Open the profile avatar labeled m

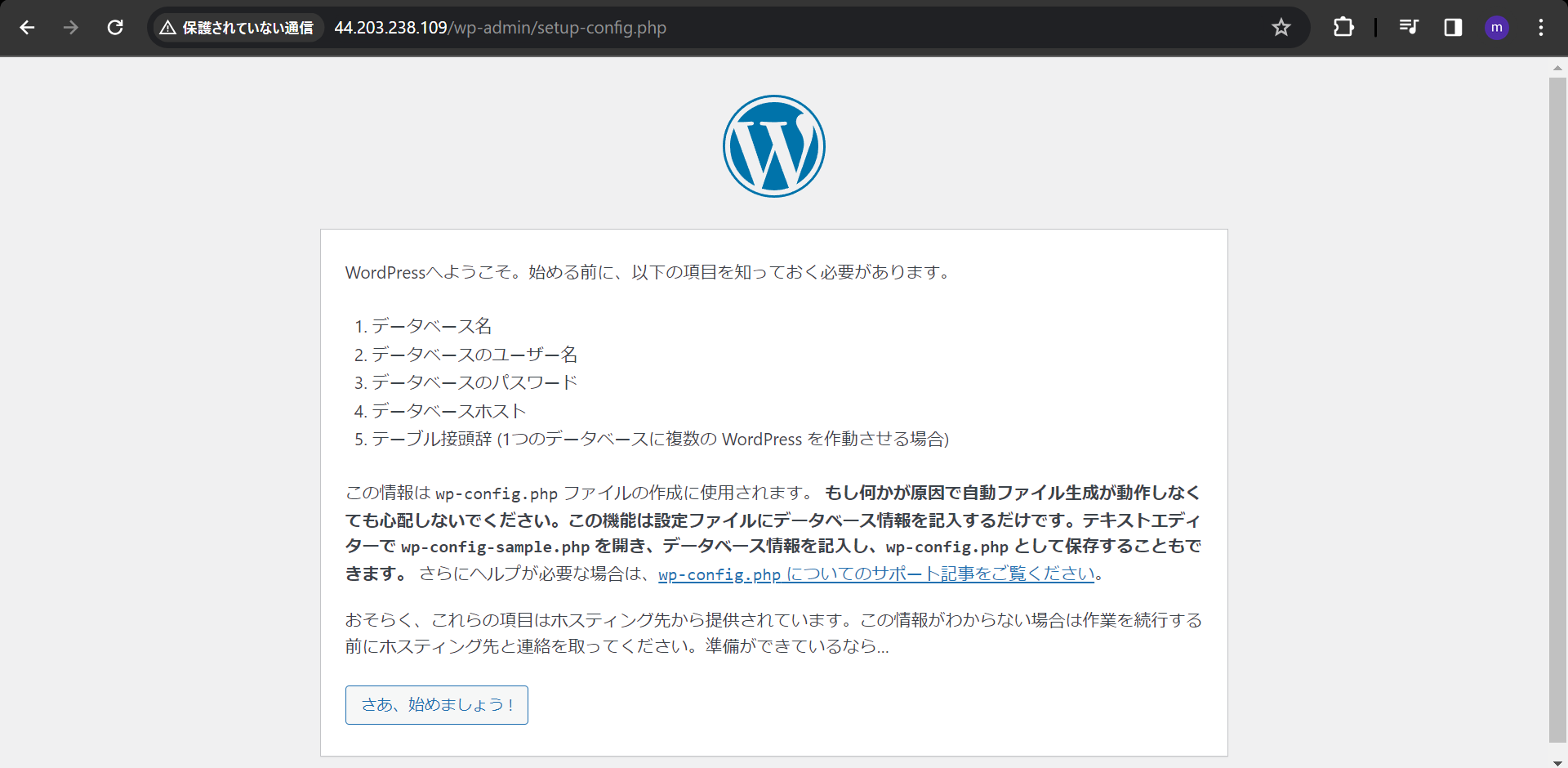coord(1497,27)
